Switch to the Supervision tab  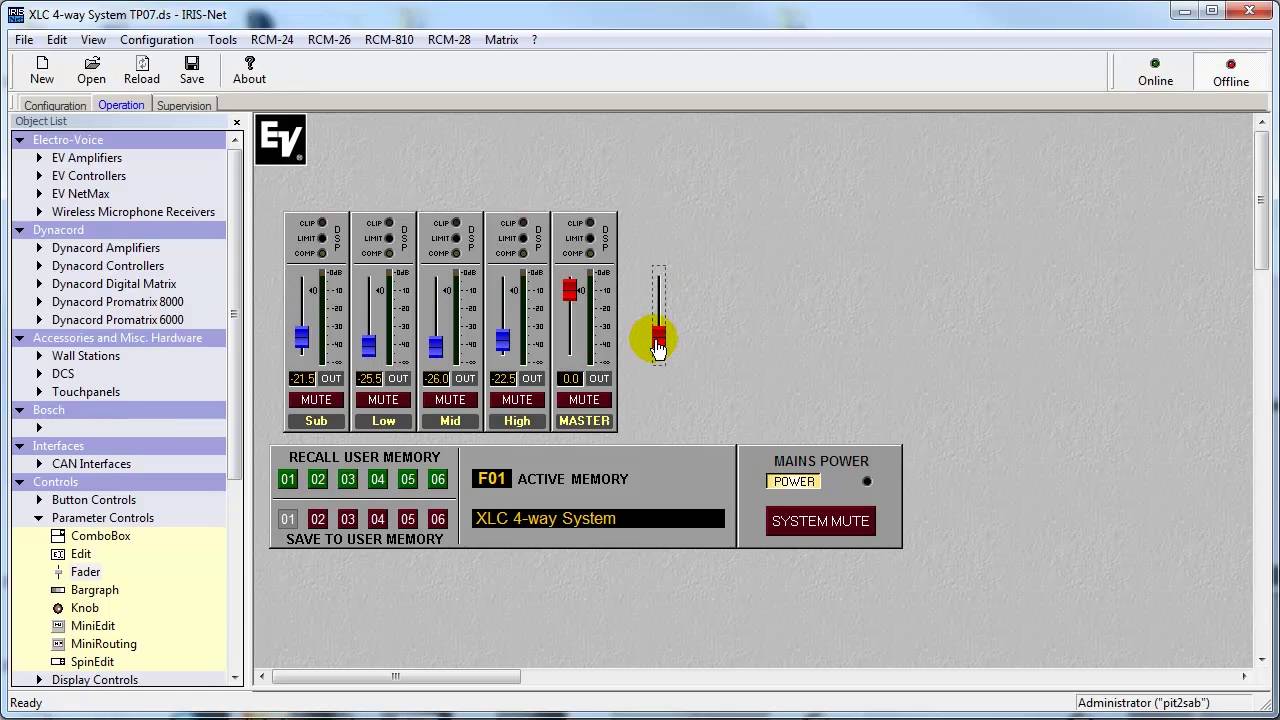click(184, 106)
